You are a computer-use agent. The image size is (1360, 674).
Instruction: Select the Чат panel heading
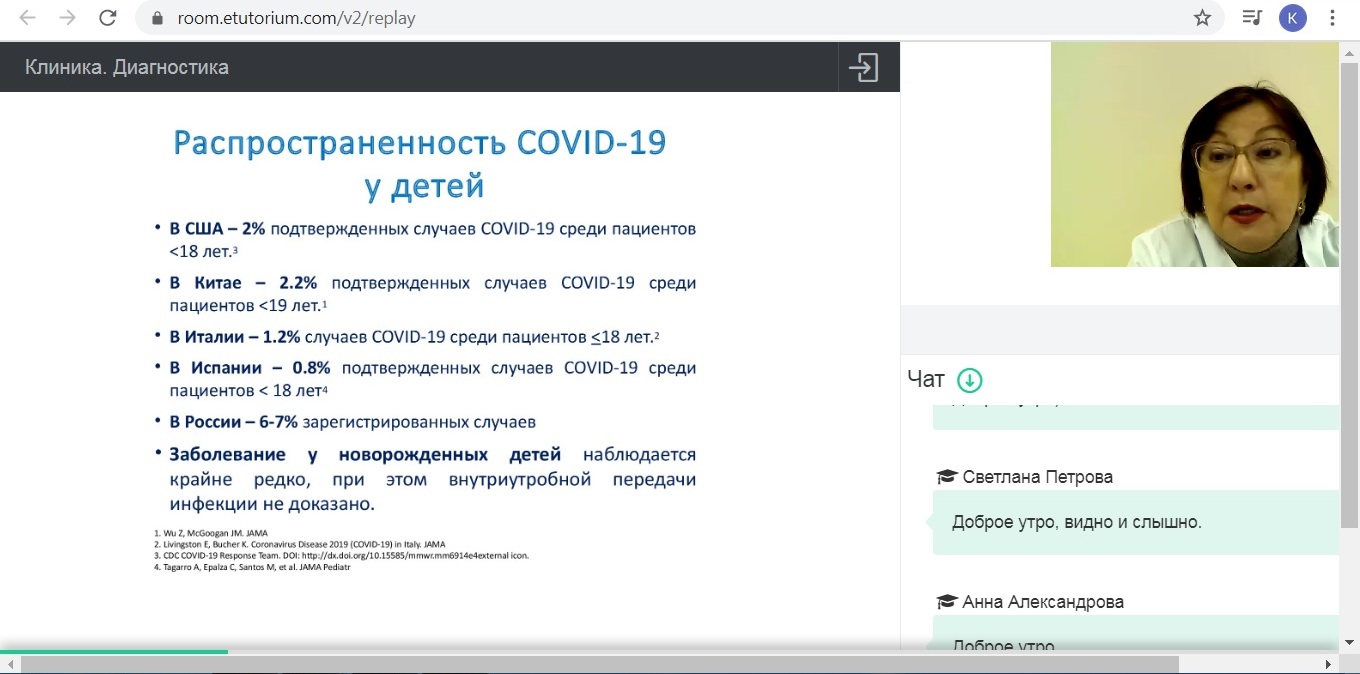click(925, 379)
